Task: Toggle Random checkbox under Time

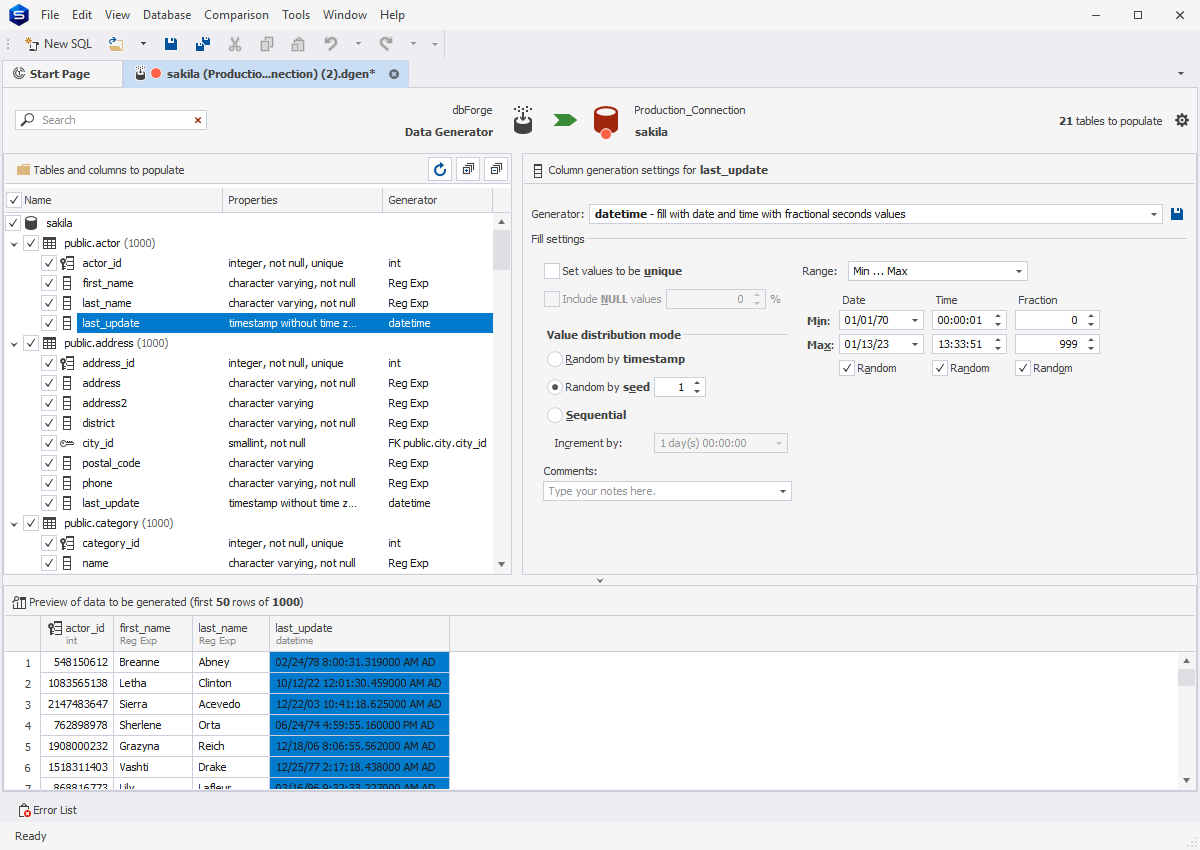Action: tap(940, 368)
